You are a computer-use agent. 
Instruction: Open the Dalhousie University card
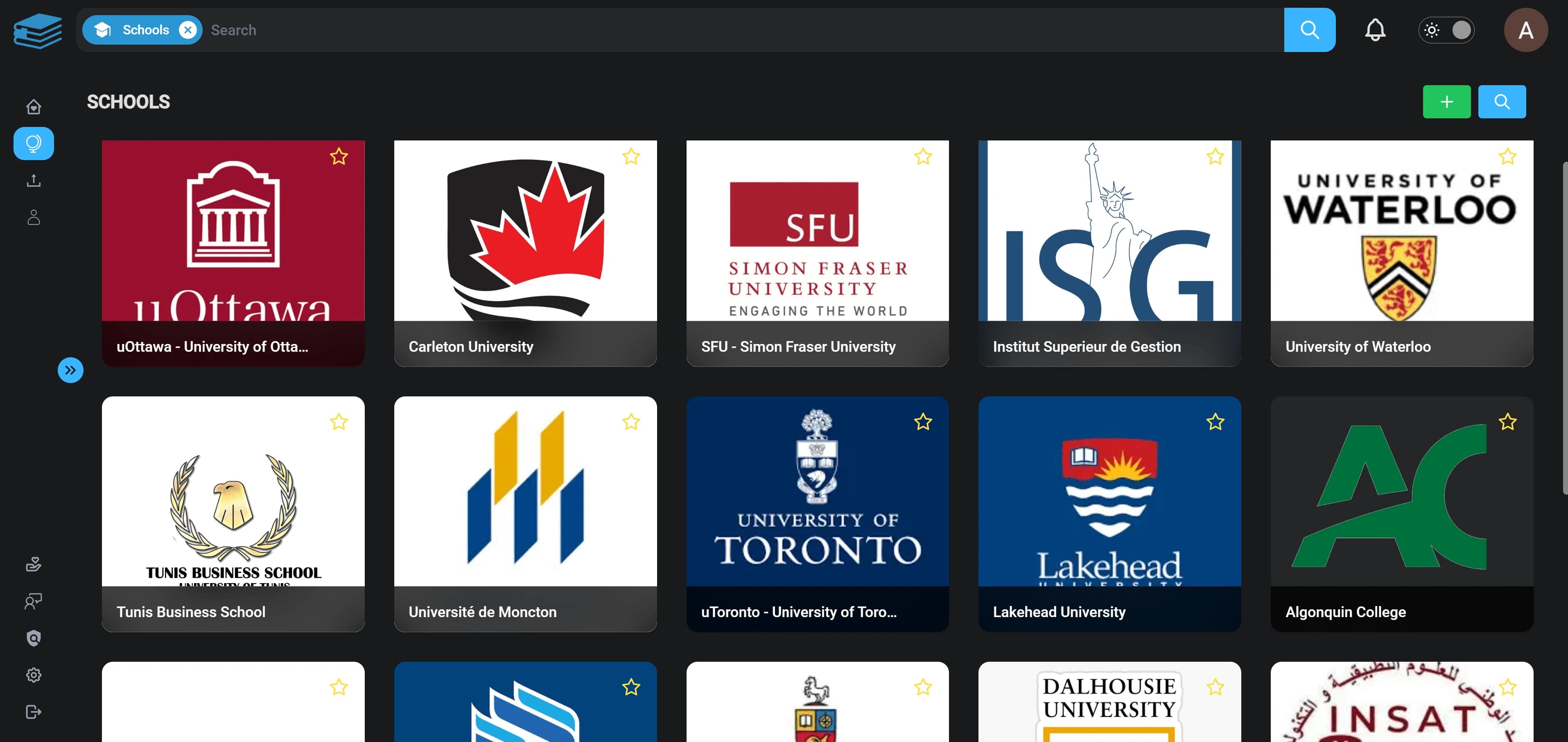(1109, 702)
